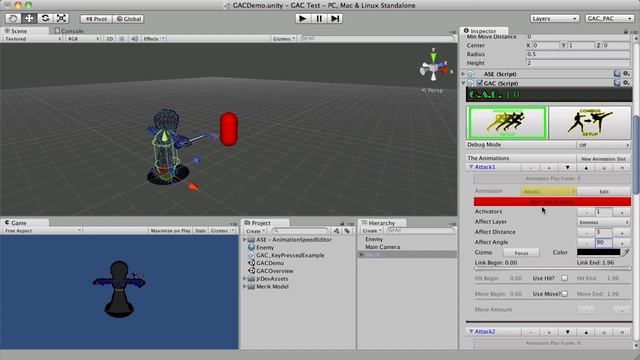Expand the JrDevAssets folder
This screenshot has width=640, height=360.
(x=245, y=278)
